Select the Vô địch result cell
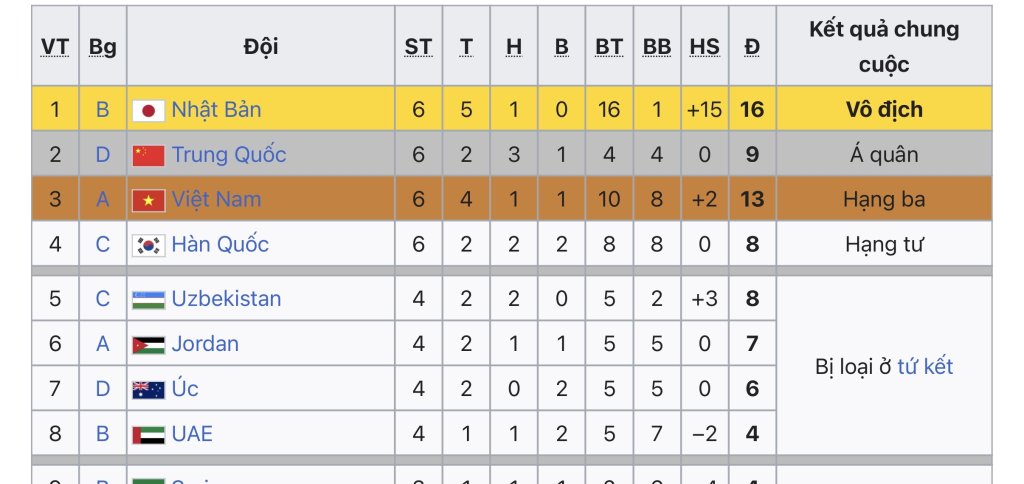 coord(884,109)
